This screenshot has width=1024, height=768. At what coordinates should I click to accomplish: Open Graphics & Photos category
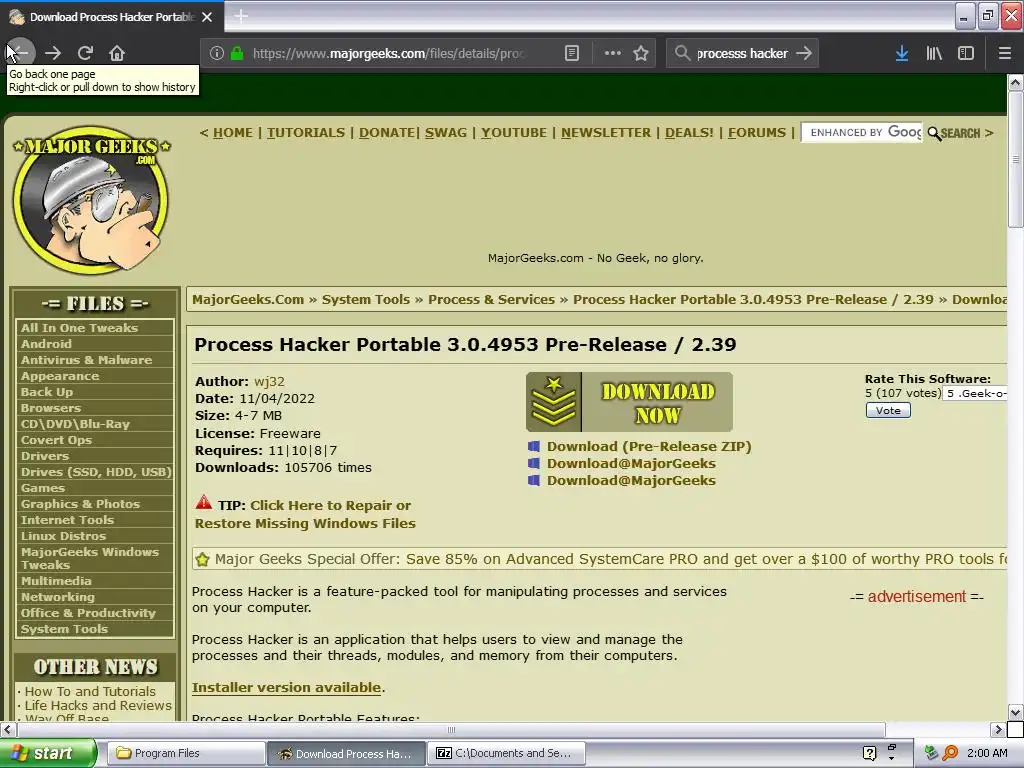[x=80, y=504]
